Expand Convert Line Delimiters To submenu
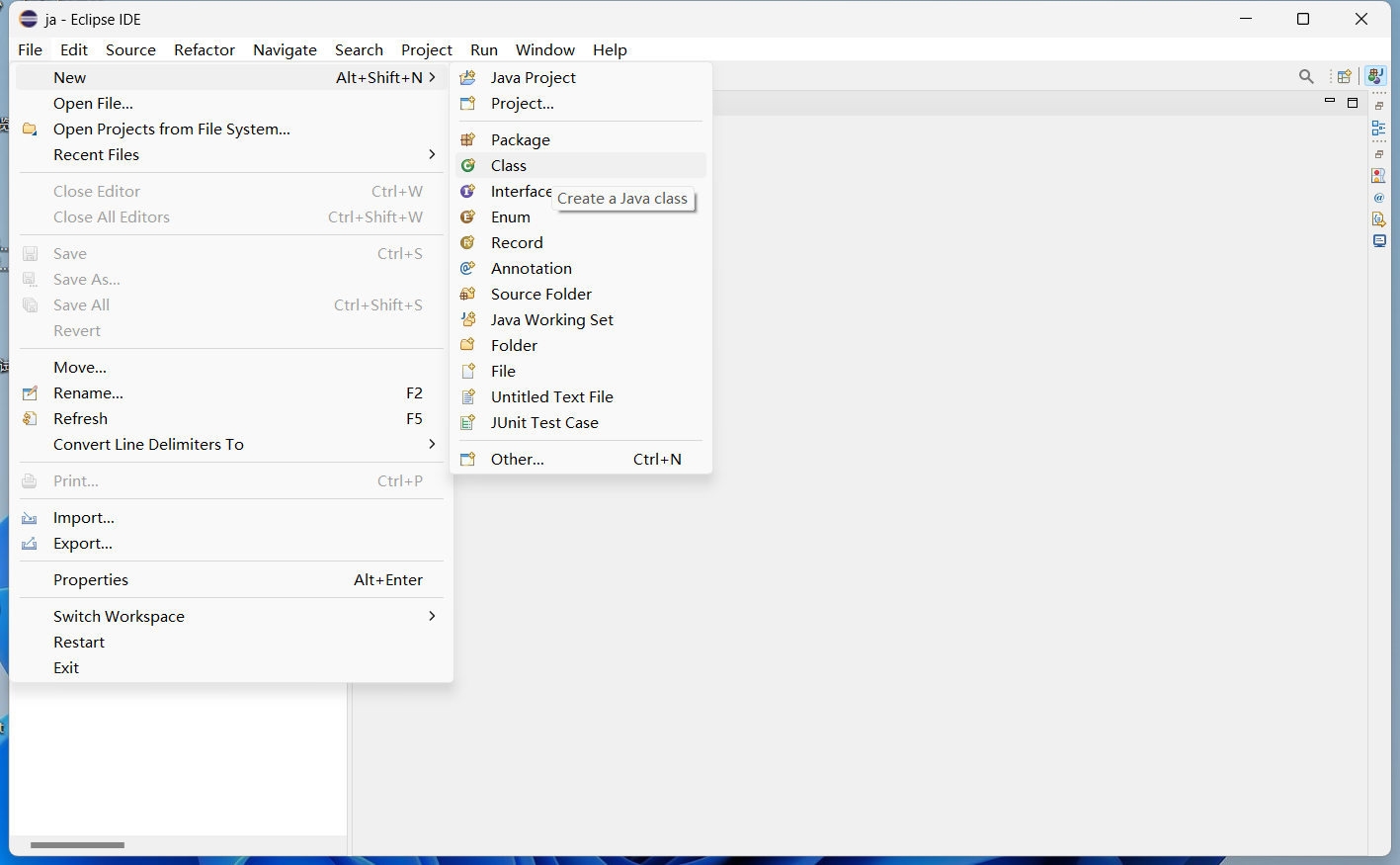Viewport: 1400px width, 865px height. (x=229, y=444)
